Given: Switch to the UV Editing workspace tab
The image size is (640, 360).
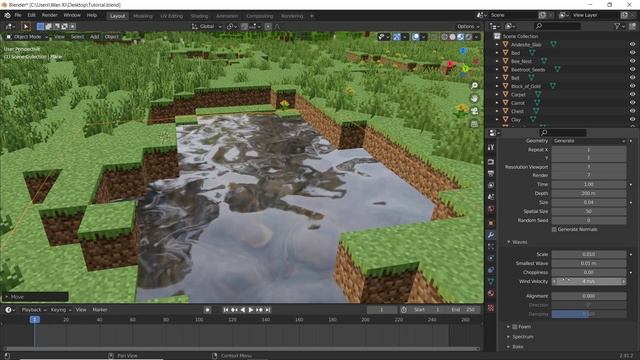Looking at the screenshot, I should (171, 16).
